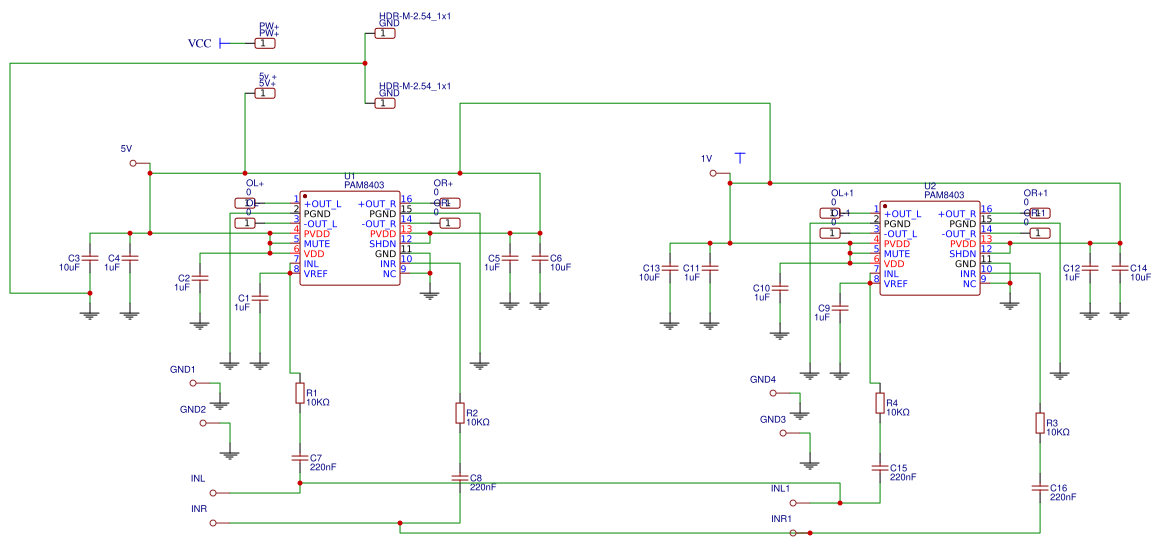
Task: Click the OL+1 connector label
Action: [843, 193]
